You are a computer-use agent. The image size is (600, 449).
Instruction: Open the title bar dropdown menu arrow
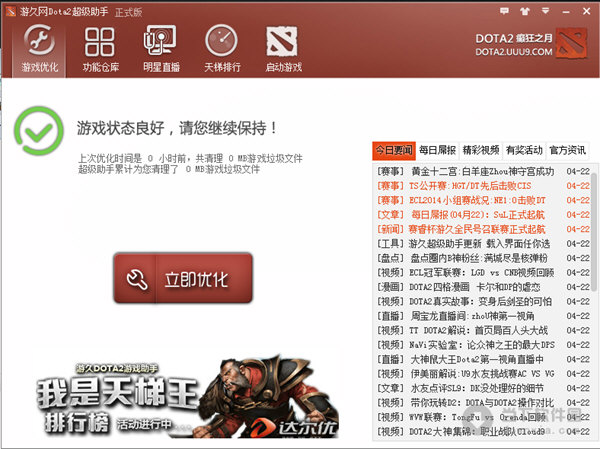click(545, 11)
